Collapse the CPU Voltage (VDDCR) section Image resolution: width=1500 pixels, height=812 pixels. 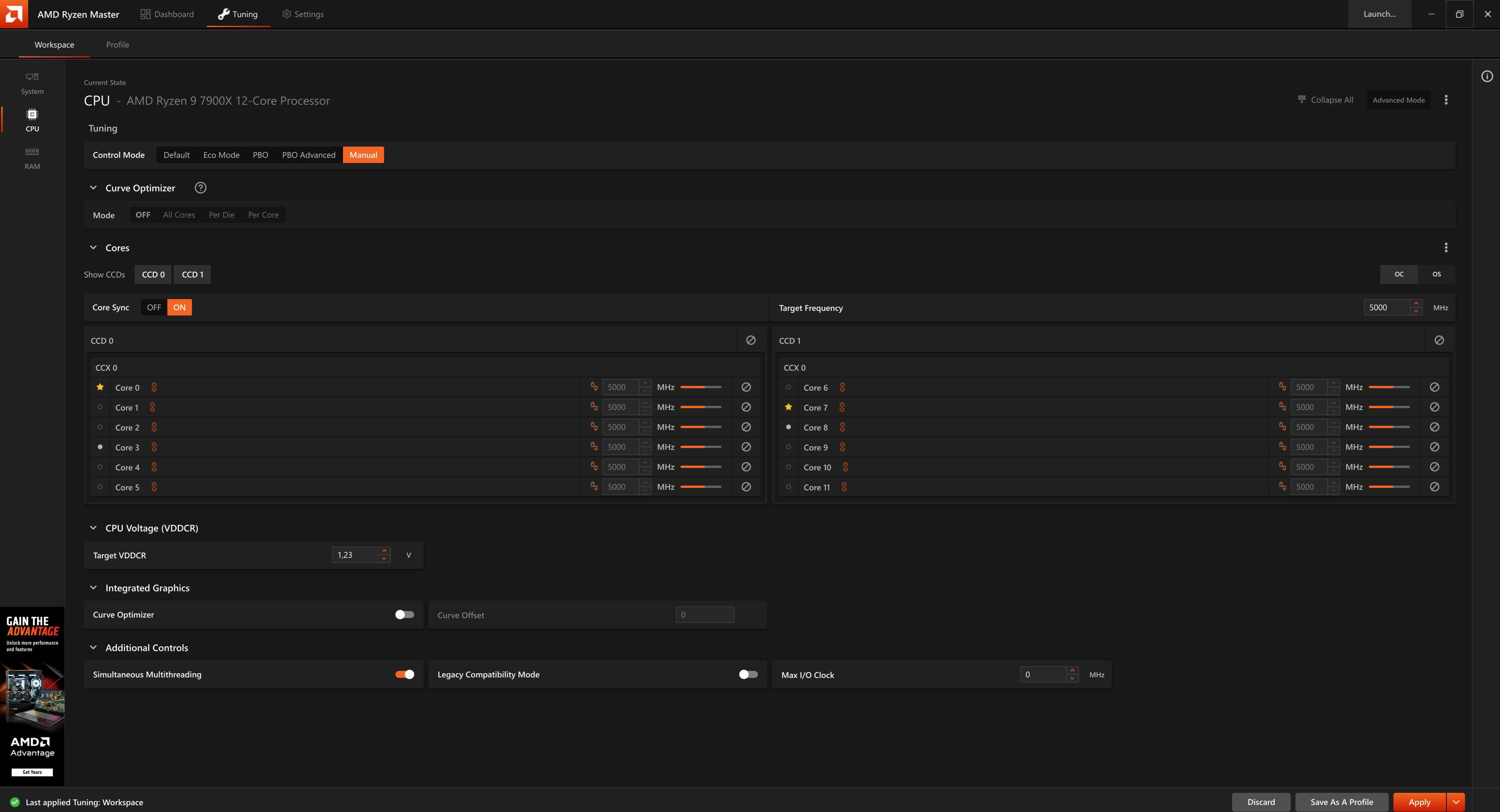[x=93, y=528]
